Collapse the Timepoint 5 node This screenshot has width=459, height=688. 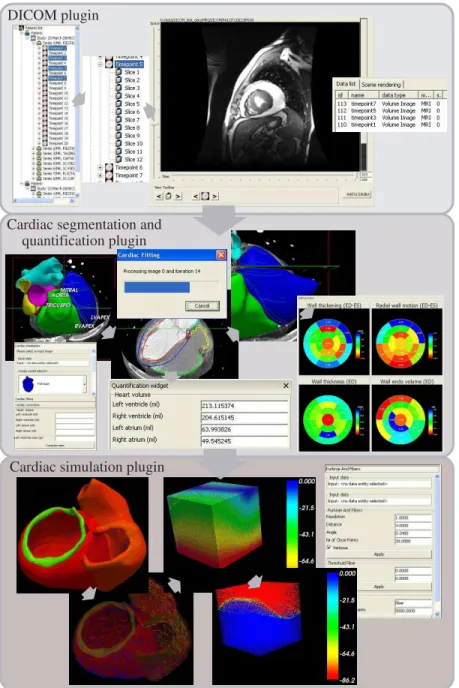pos(100,64)
